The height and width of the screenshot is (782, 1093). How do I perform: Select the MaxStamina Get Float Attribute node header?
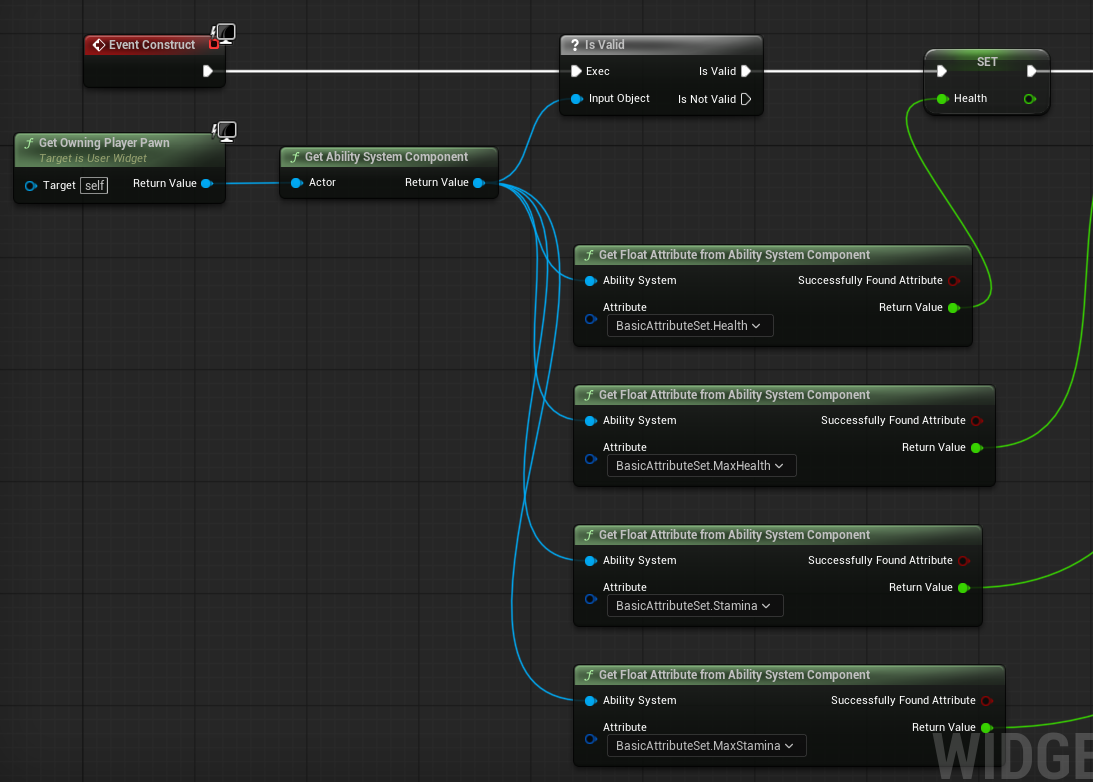tap(789, 675)
